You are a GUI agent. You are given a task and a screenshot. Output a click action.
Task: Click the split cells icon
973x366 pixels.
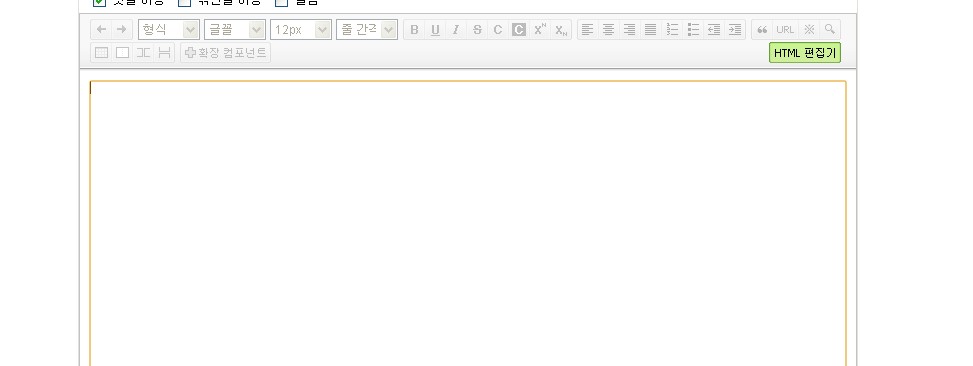pyautogui.click(x=164, y=53)
